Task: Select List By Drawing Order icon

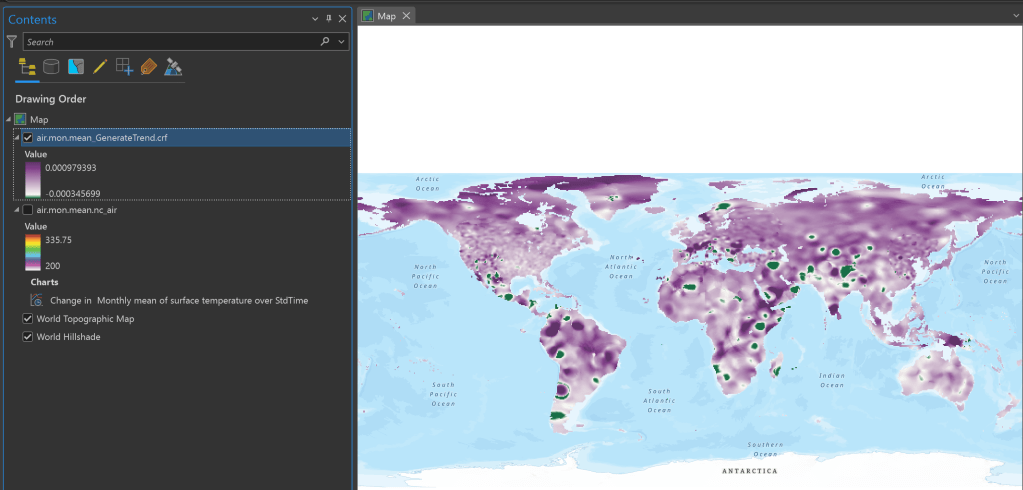Action: tap(27, 67)
